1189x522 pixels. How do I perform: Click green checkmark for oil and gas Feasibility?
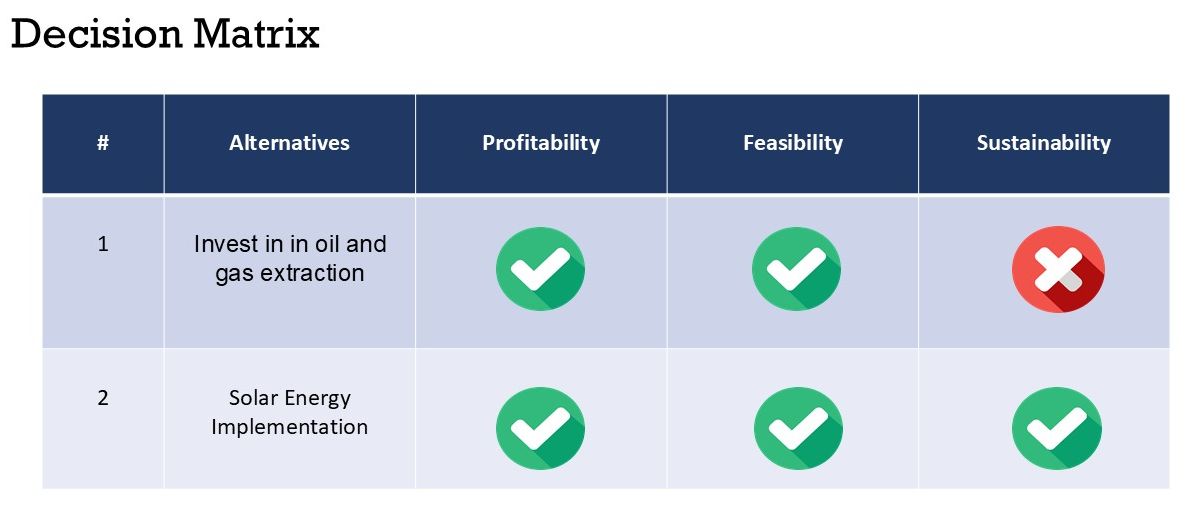[x=796, y=270]
